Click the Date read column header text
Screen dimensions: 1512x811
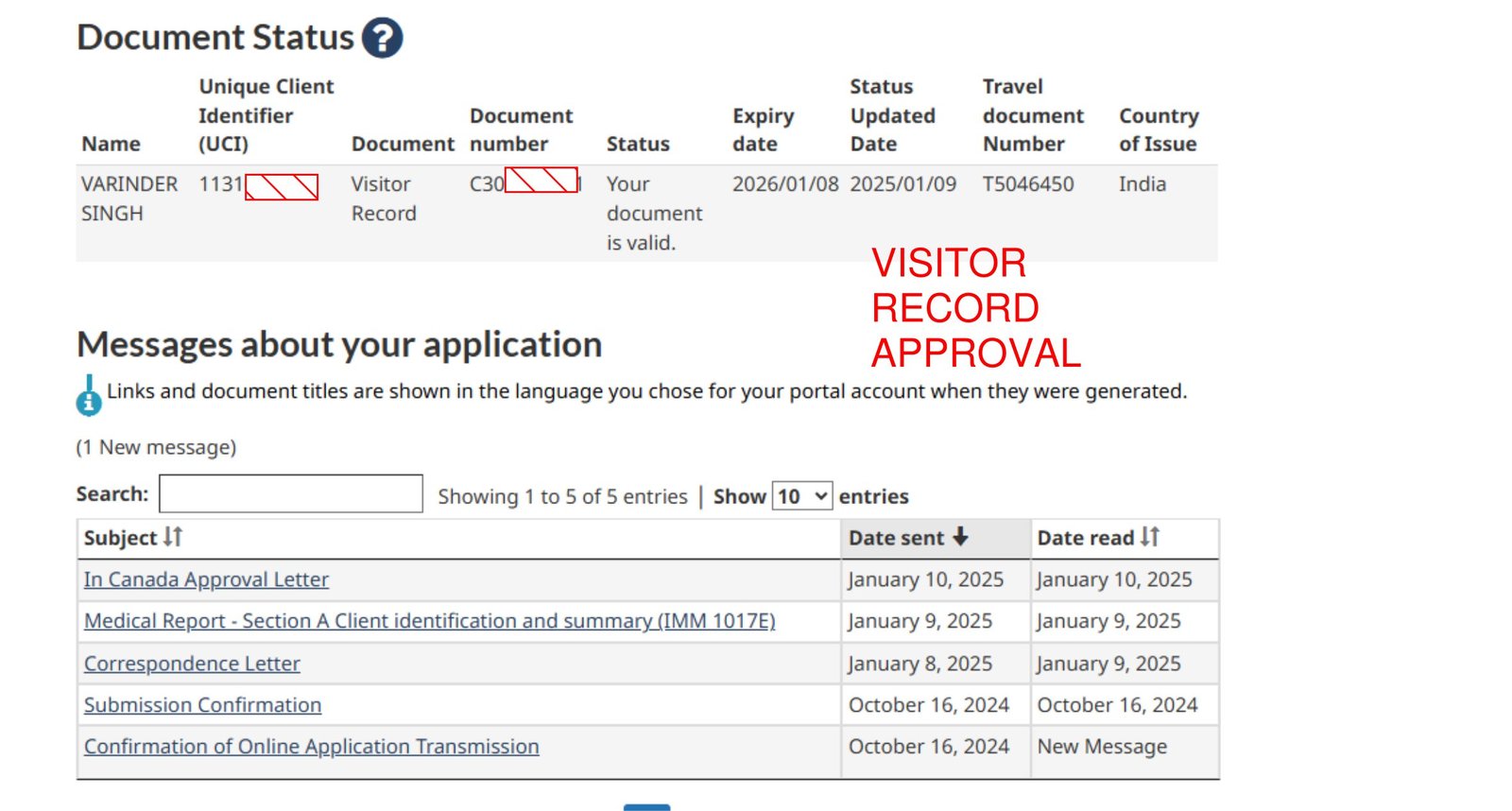(1085, 538)
